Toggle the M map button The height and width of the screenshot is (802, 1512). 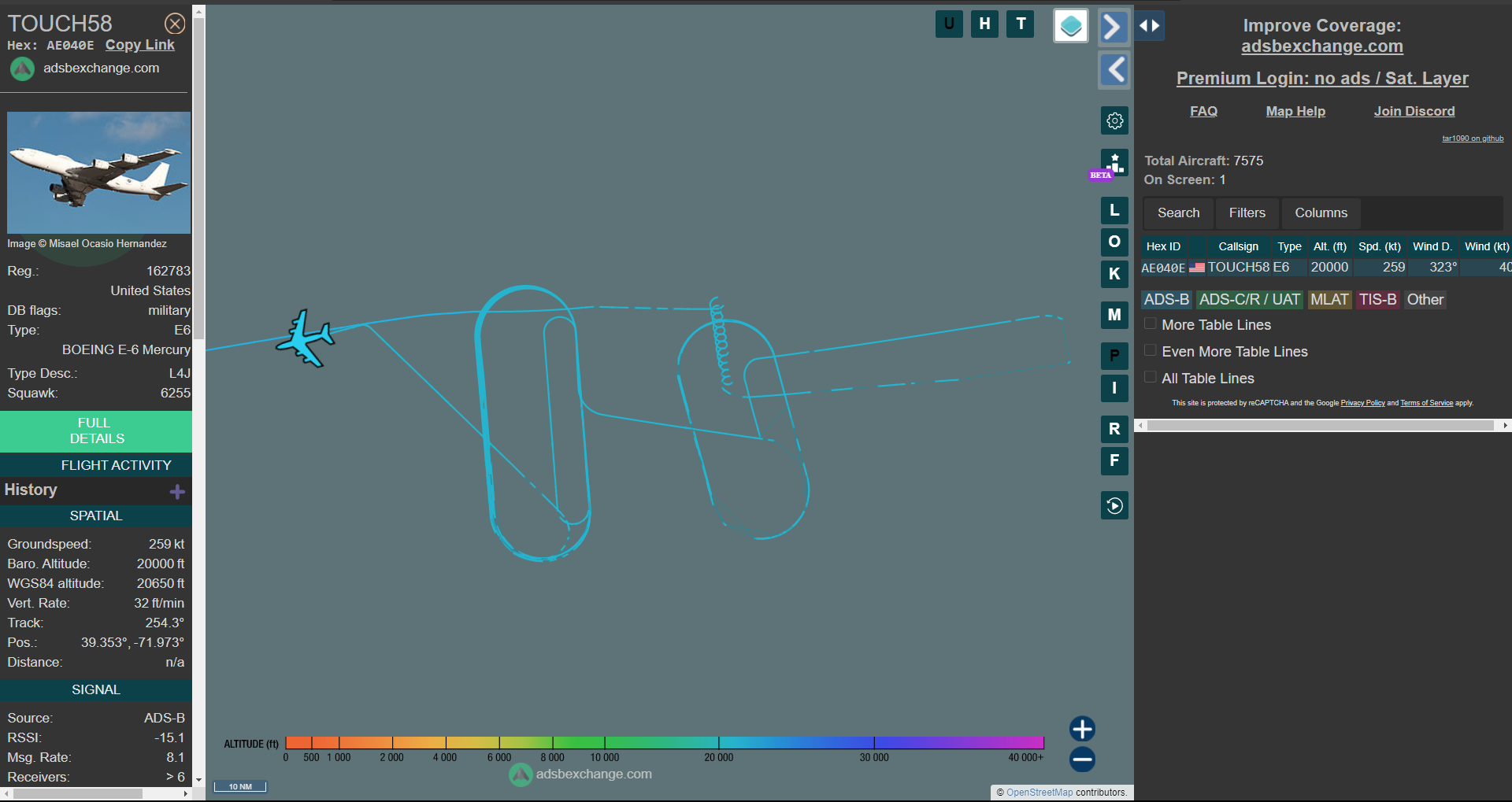(x=1114, y=315)
